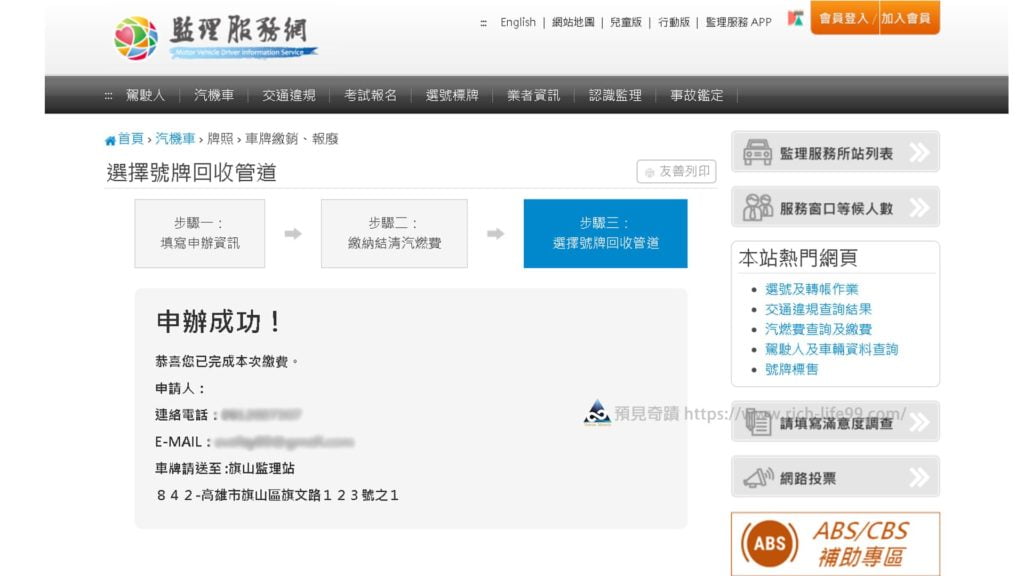Image resolution: width=1024 pixels, height=576 pixels.
Task: Click the 友善列印 print button
Action: tap(677, 172)
